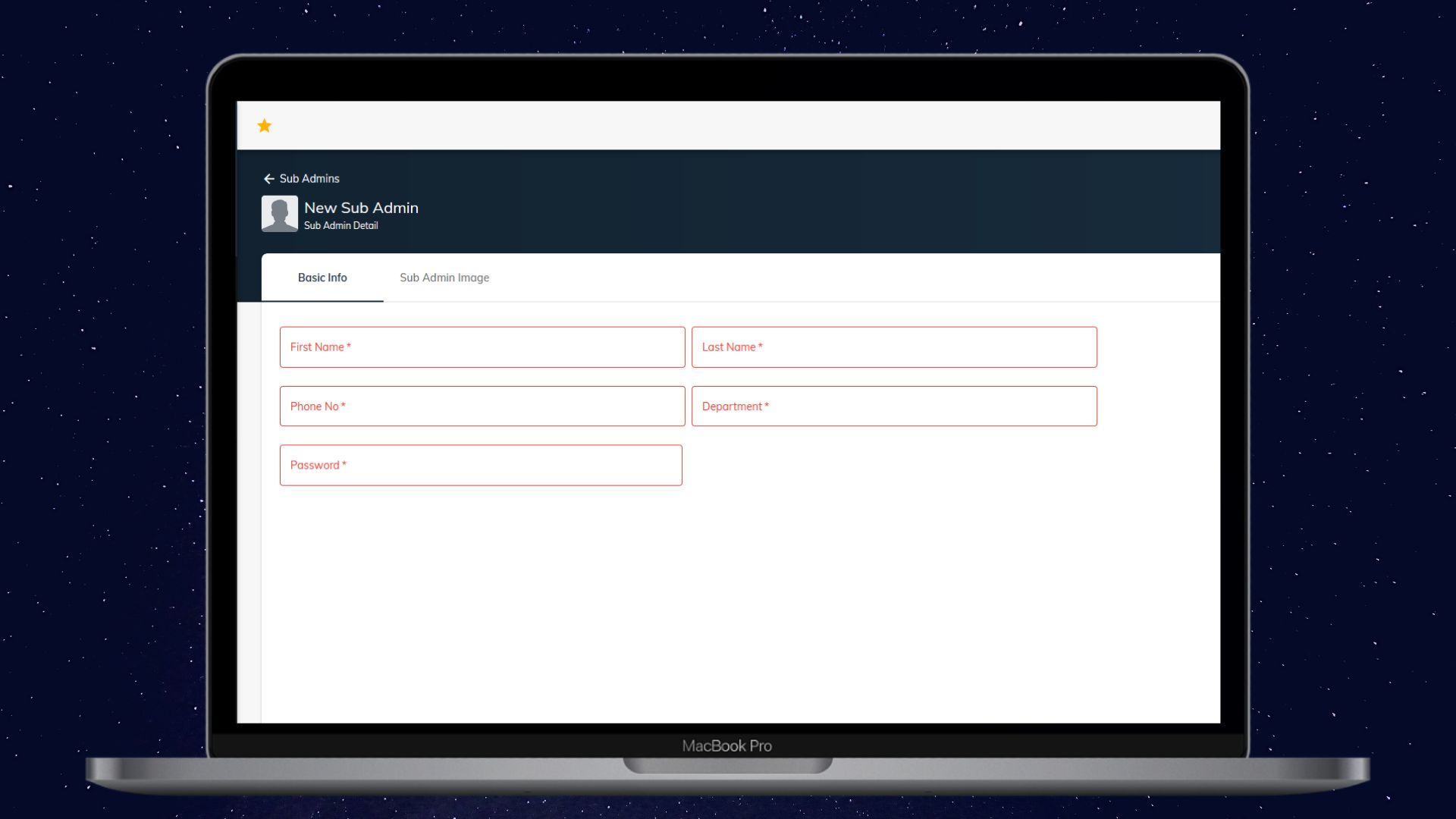
Task: Click the back arrow beside Sub Admins
Action: [x=268, y=179]
